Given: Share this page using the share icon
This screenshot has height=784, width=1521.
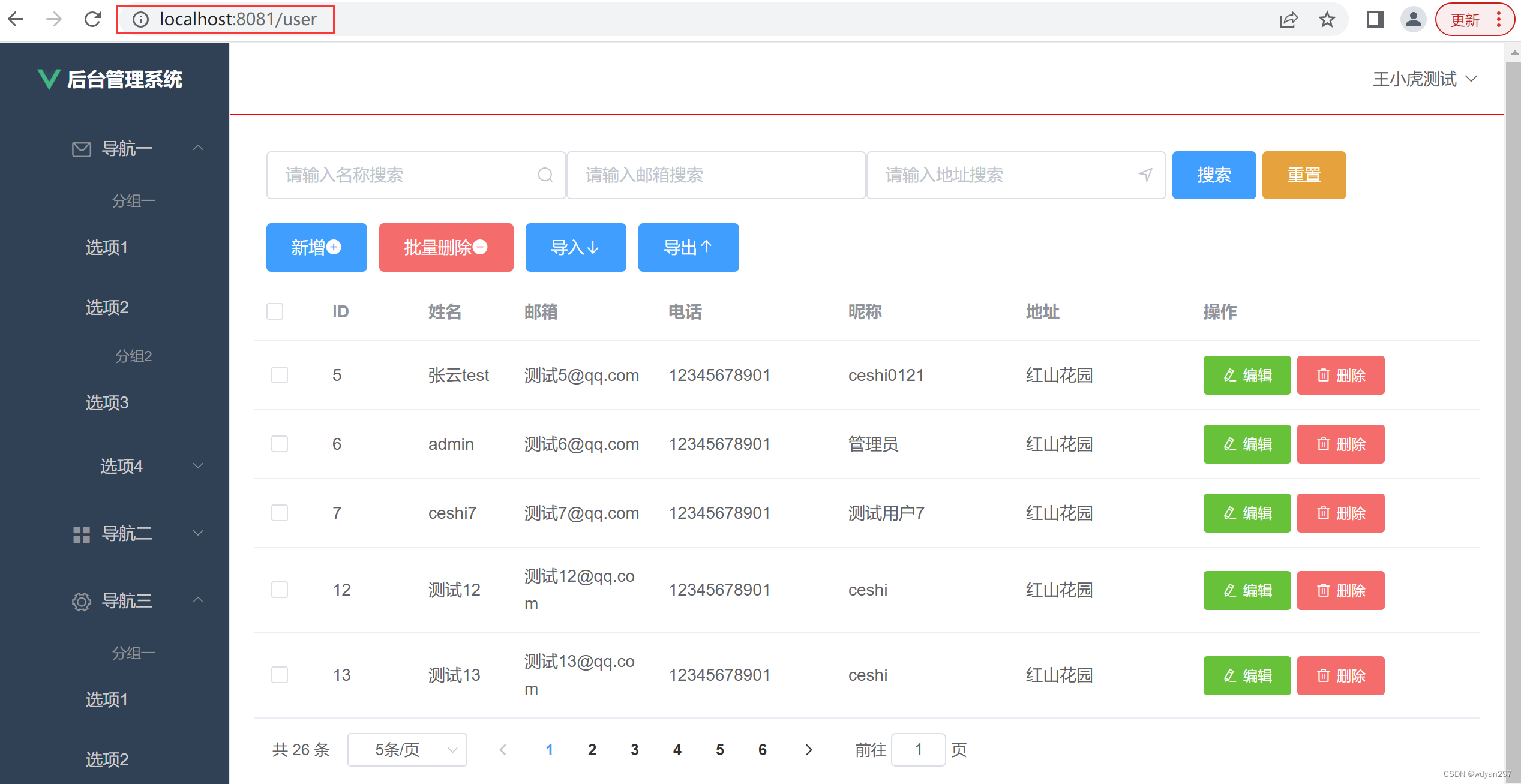Looking at the screenshot, I should click(x=1288, y=20).
